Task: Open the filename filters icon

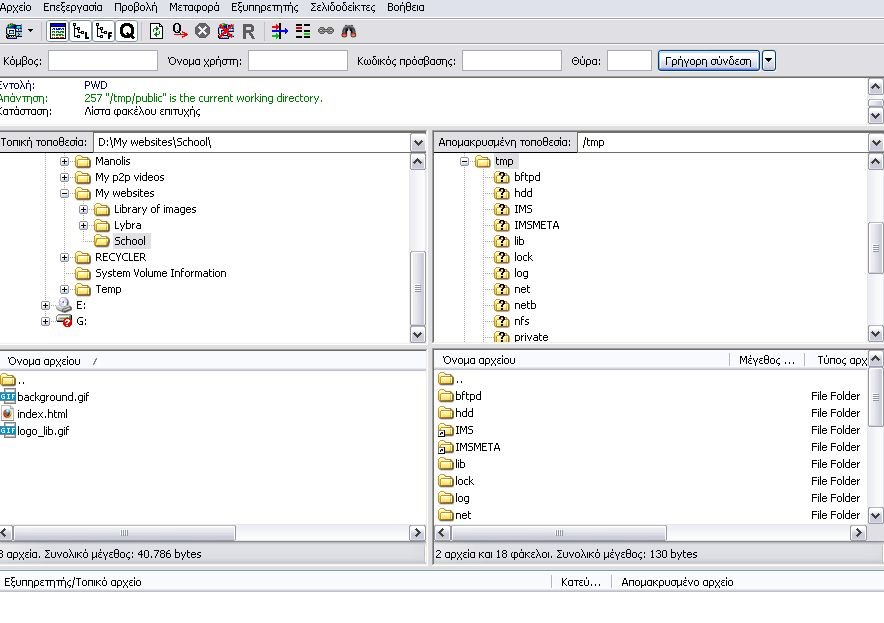Action: (x=279, y=31)
